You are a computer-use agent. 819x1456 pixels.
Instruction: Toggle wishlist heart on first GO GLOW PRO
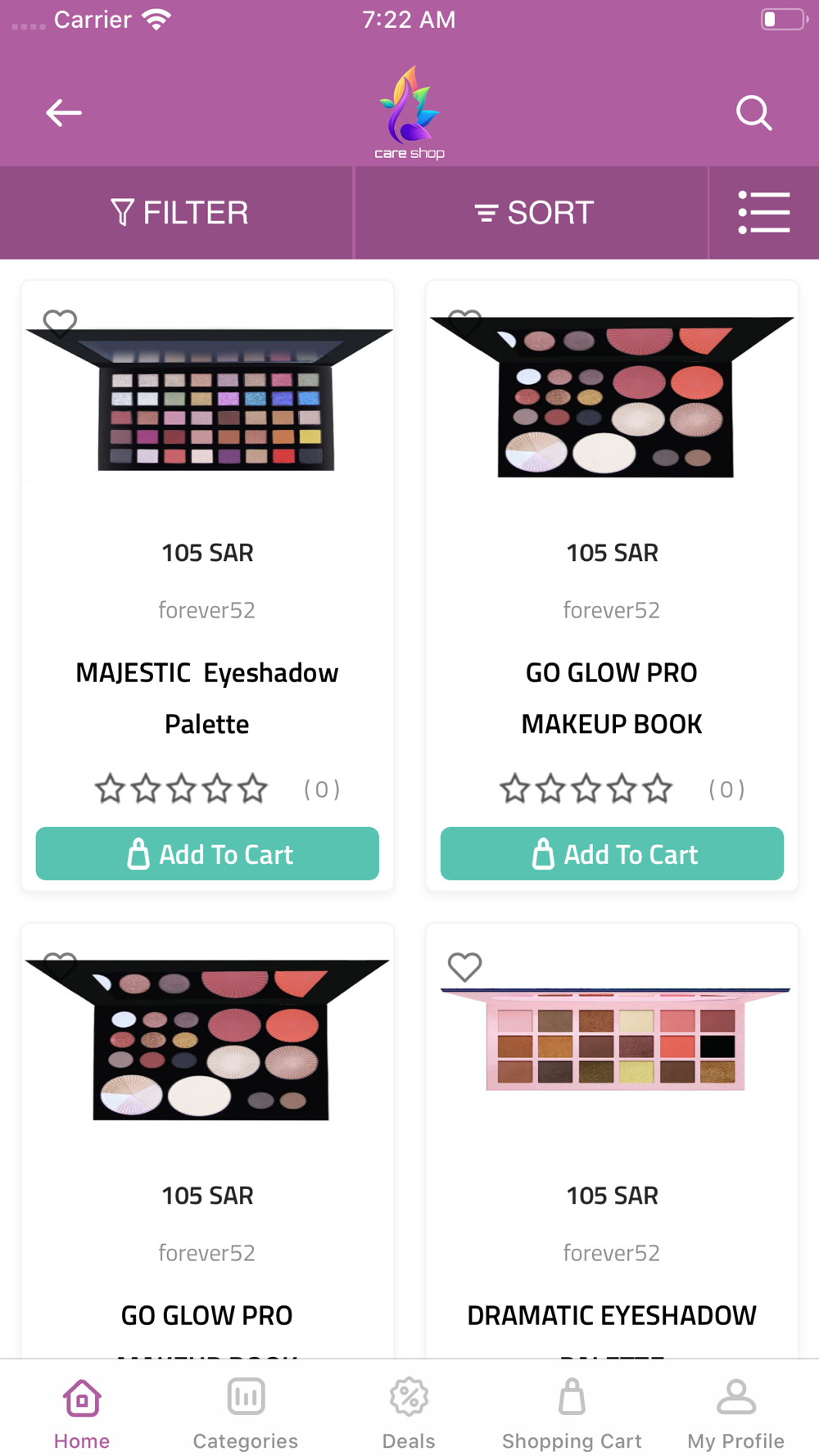pos(464,323)
